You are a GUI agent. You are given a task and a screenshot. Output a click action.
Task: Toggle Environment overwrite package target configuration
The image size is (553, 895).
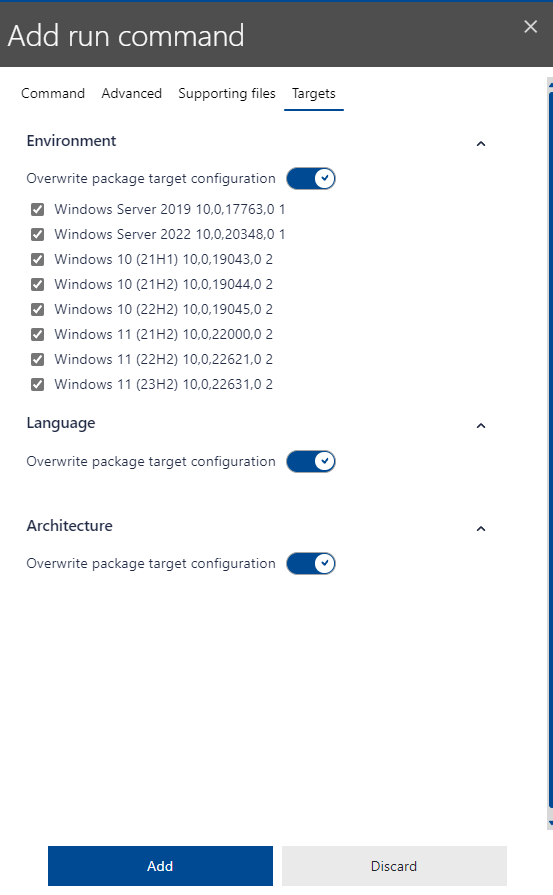(x=310, y=178)
